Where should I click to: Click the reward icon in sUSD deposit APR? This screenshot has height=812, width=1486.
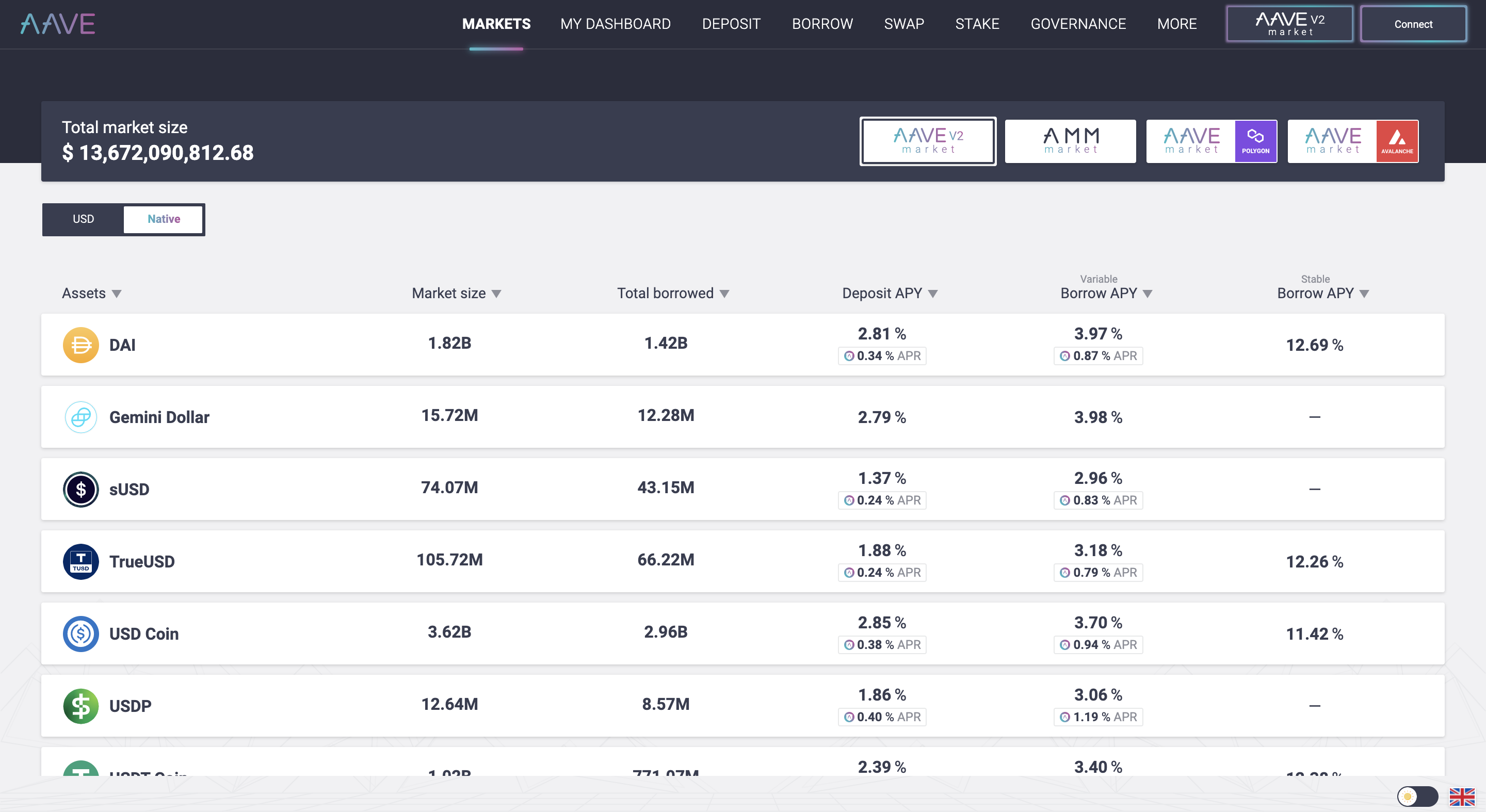coord(849,500)
